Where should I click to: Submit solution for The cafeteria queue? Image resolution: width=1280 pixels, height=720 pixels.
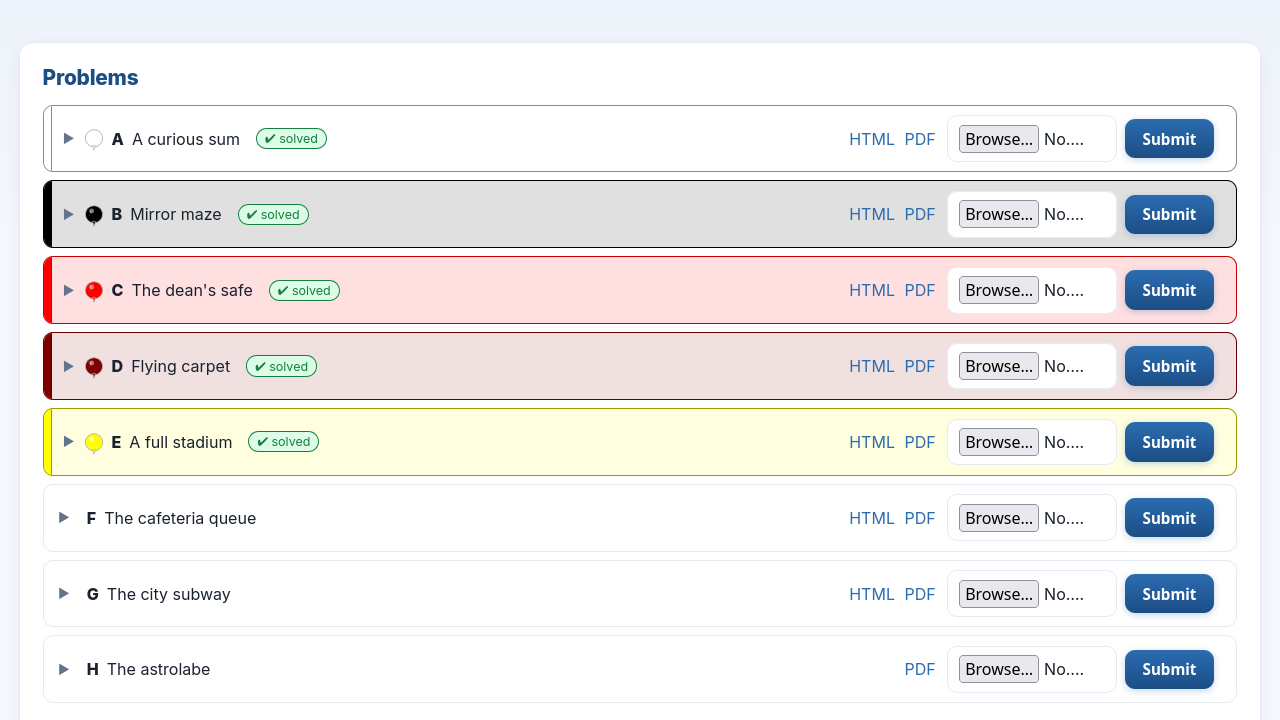[x=1169, y=518]
